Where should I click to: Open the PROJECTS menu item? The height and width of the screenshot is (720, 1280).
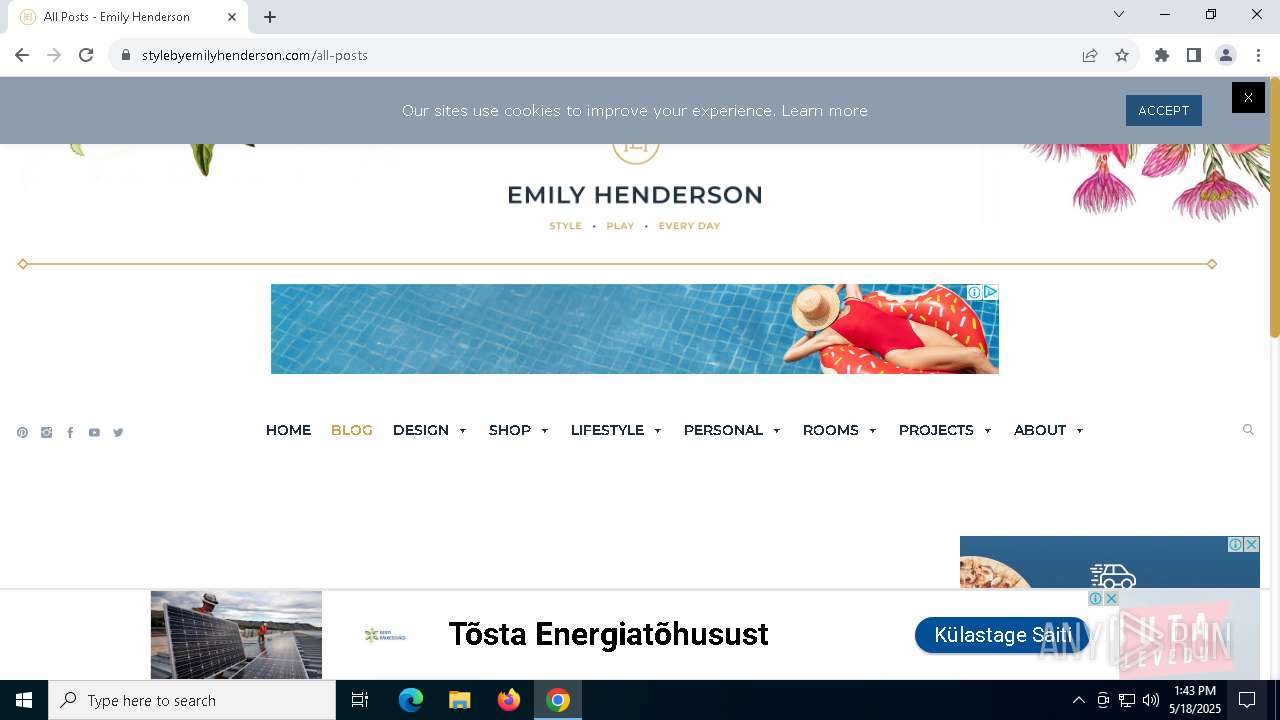936,430
